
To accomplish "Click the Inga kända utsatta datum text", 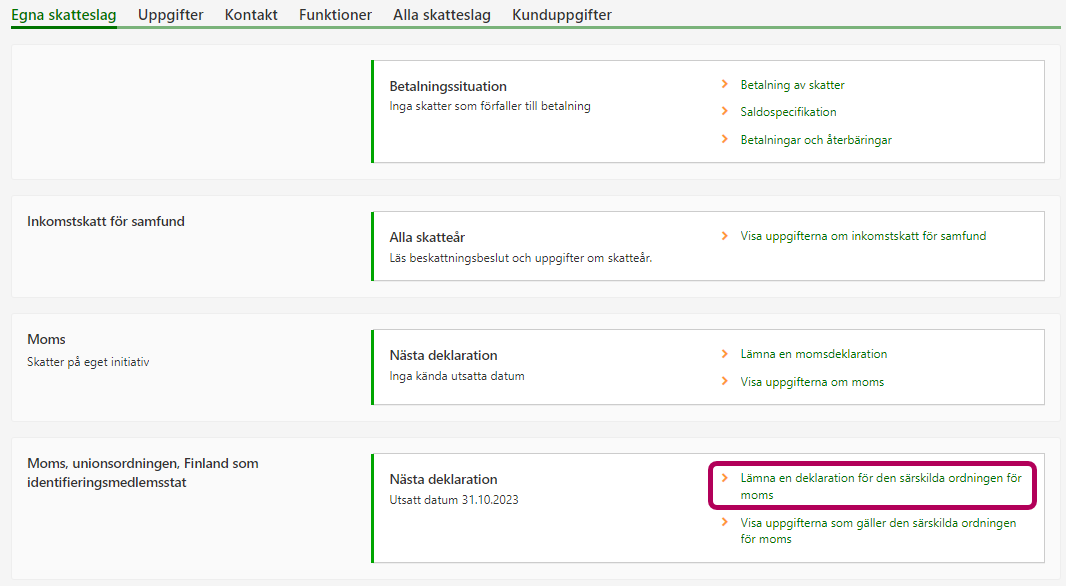I will pyautogui.click(x=456, y=376).
